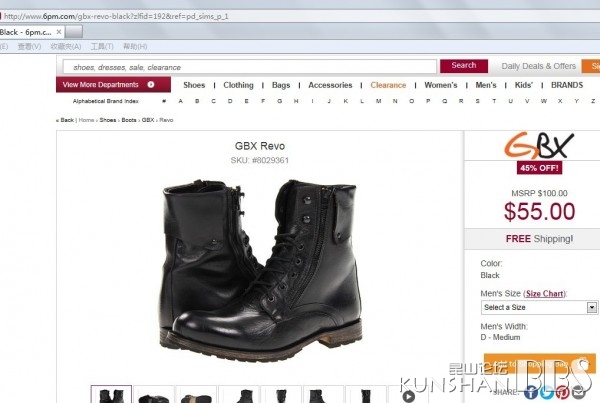Screen dimensions: 600x403
Task: Click Daily Deals & Offers link
Action: click(x=538, y=66)
